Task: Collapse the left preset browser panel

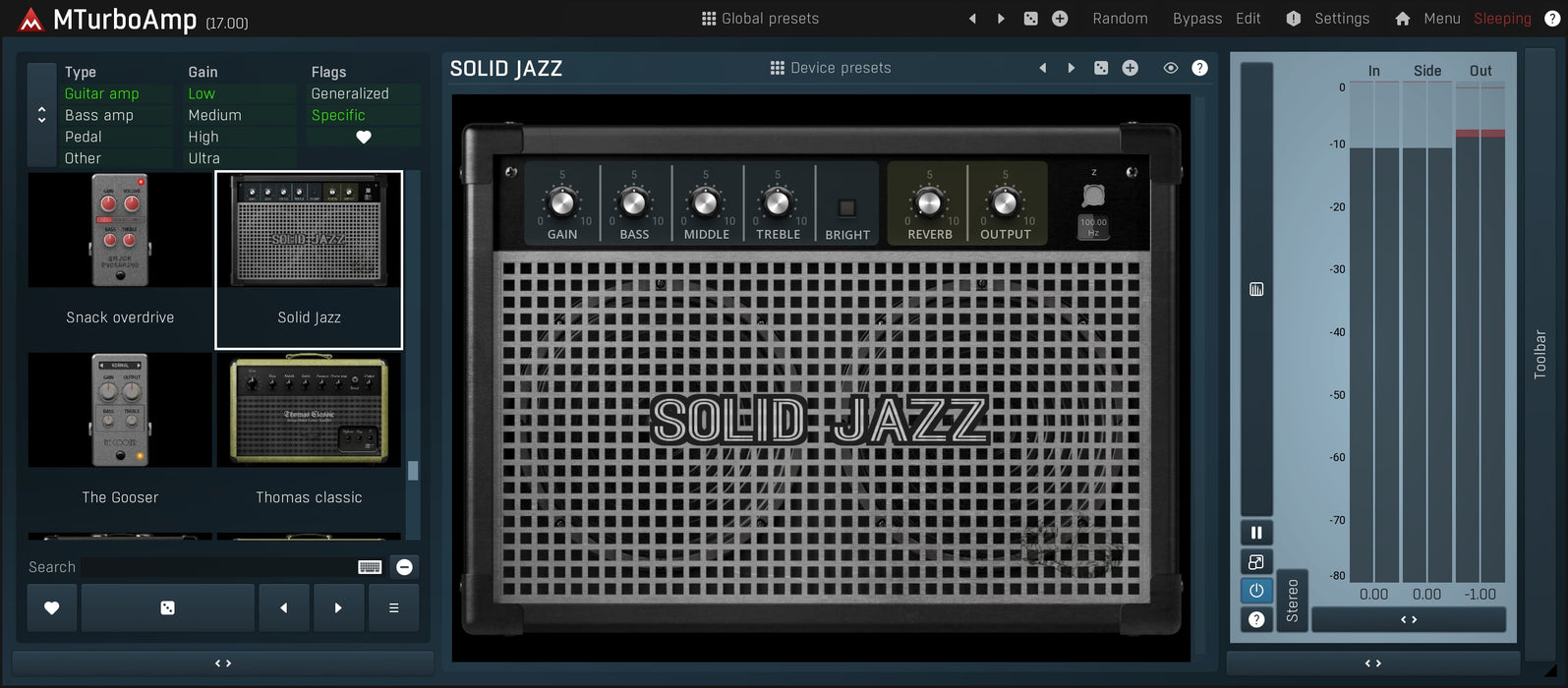Action: [223, 663]
